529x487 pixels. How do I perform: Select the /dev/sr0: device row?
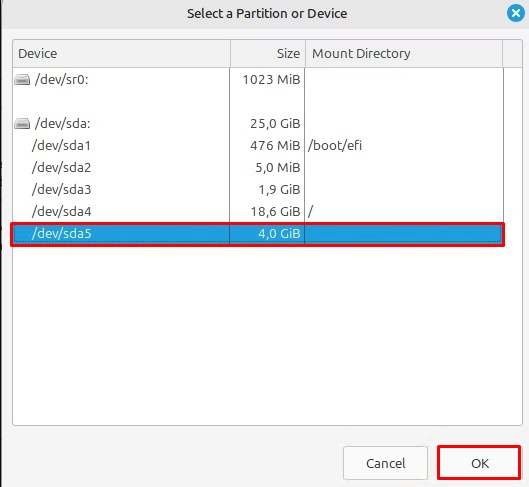(258, 80)
